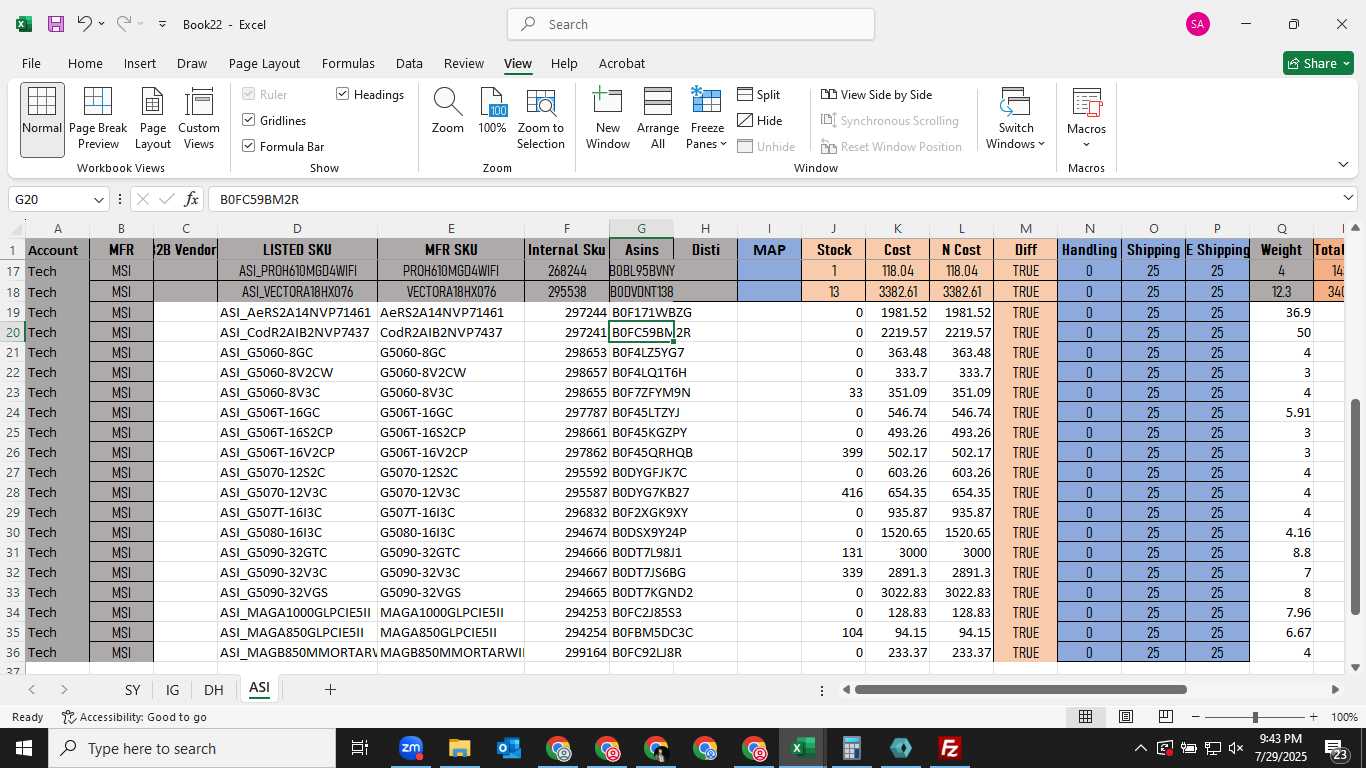
Task: Click Accessibility: Good to go status
Action: coord(134,717)
